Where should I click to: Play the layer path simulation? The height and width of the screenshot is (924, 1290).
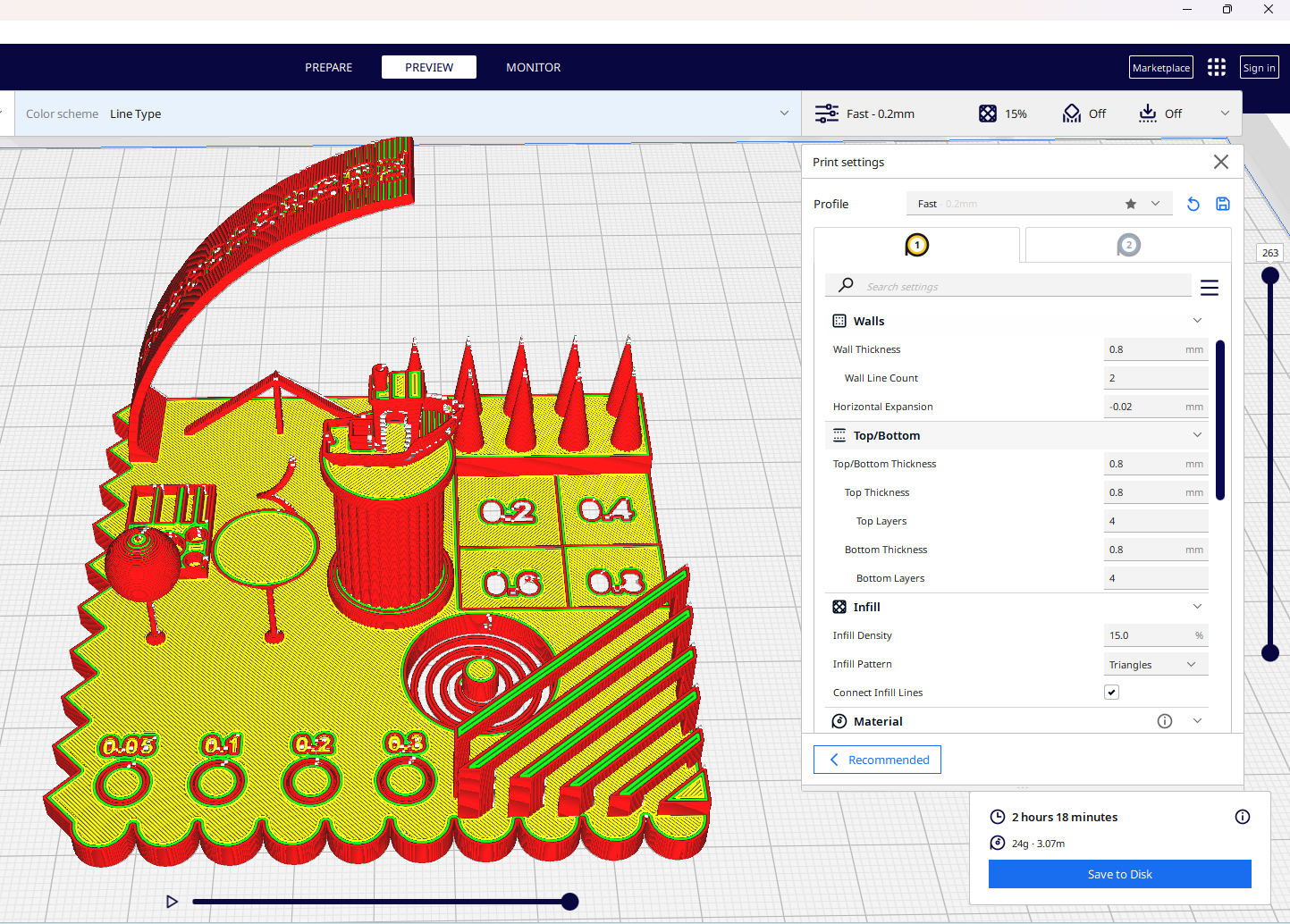pyautogui.click(x=173, y=902)
